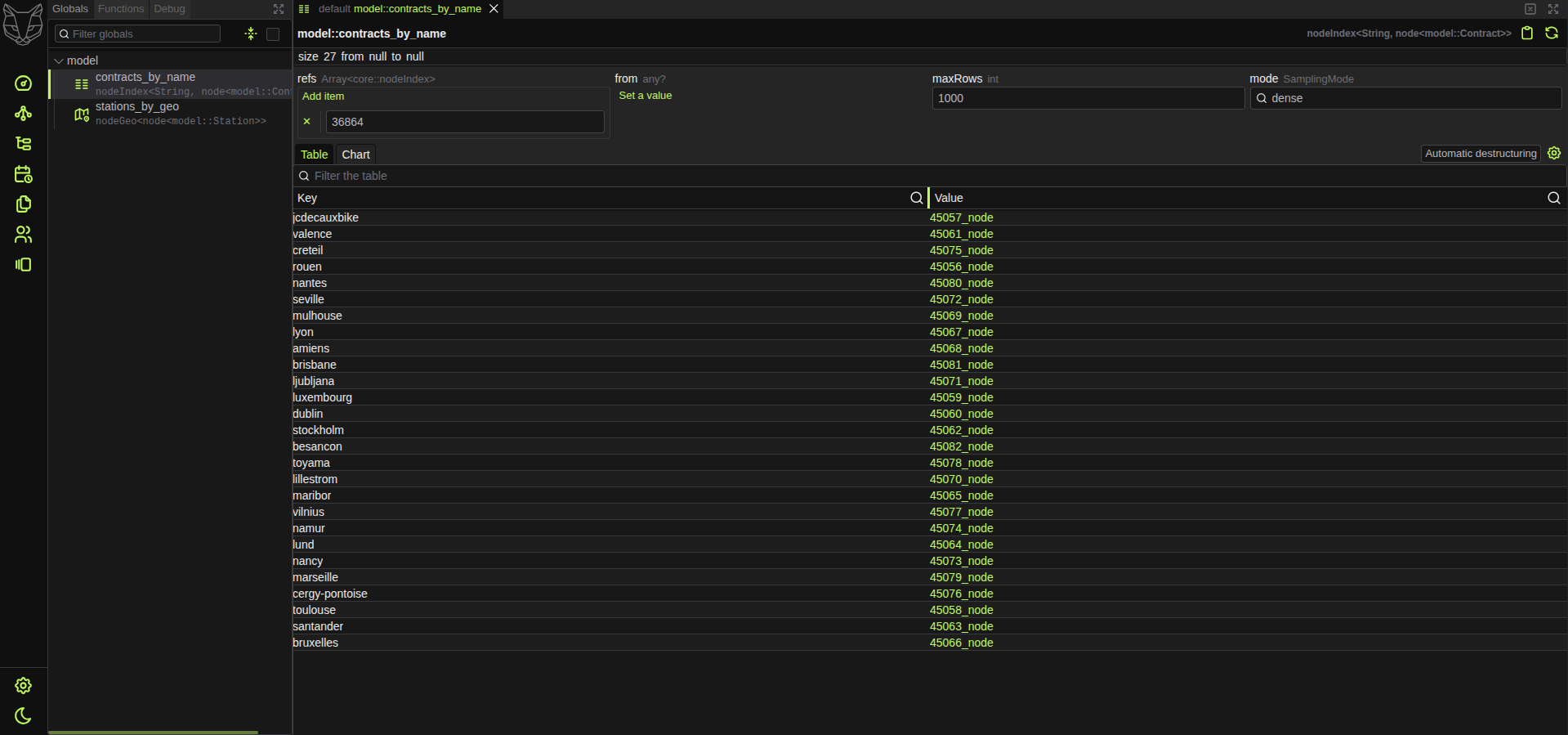Screen dimensions: 1568x735
Task: Close the model::contracts_by_name tab
Action: pos(494,9)
